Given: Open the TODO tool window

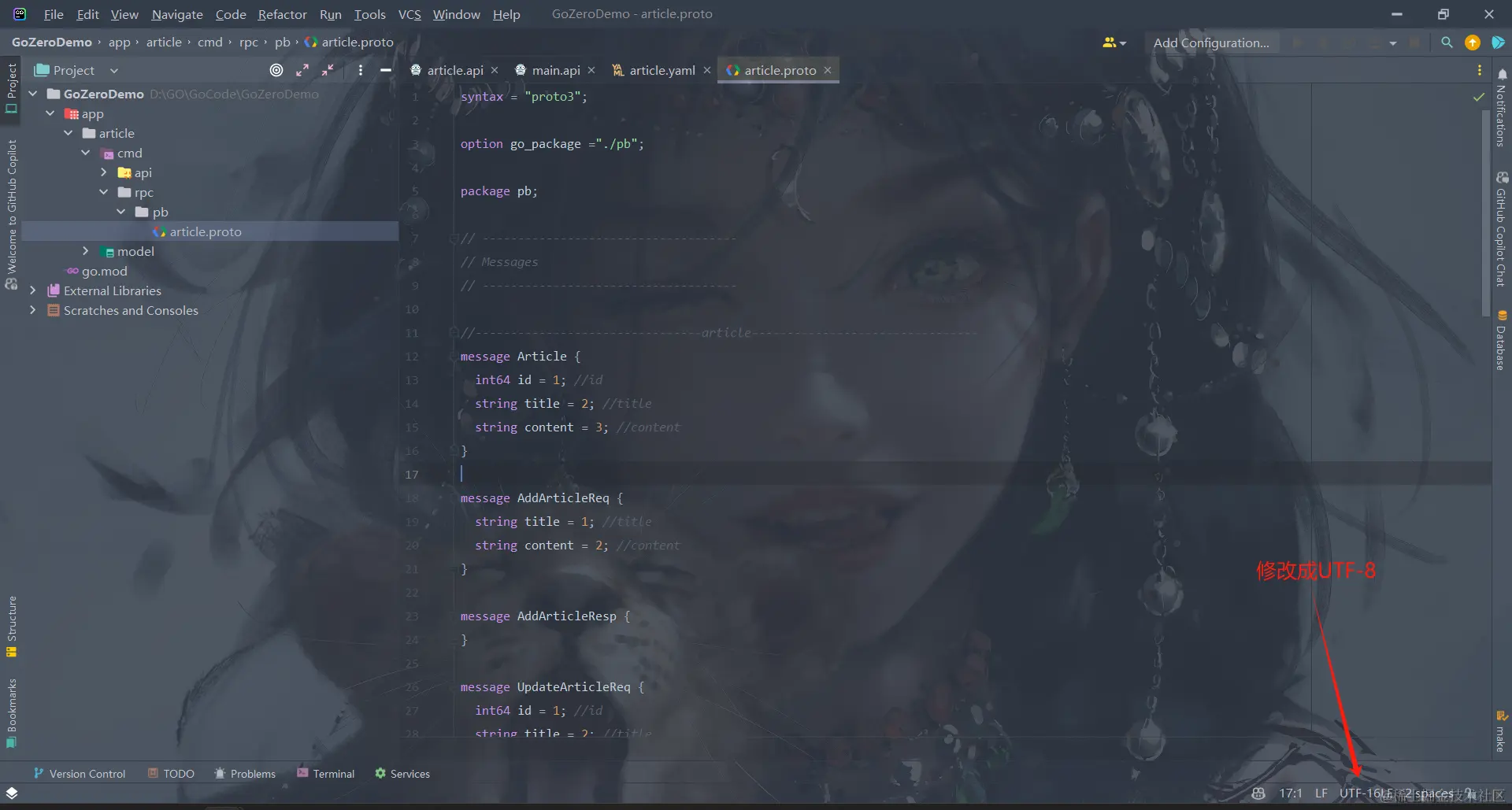Looking at the screenshot, I should [171, 774].
